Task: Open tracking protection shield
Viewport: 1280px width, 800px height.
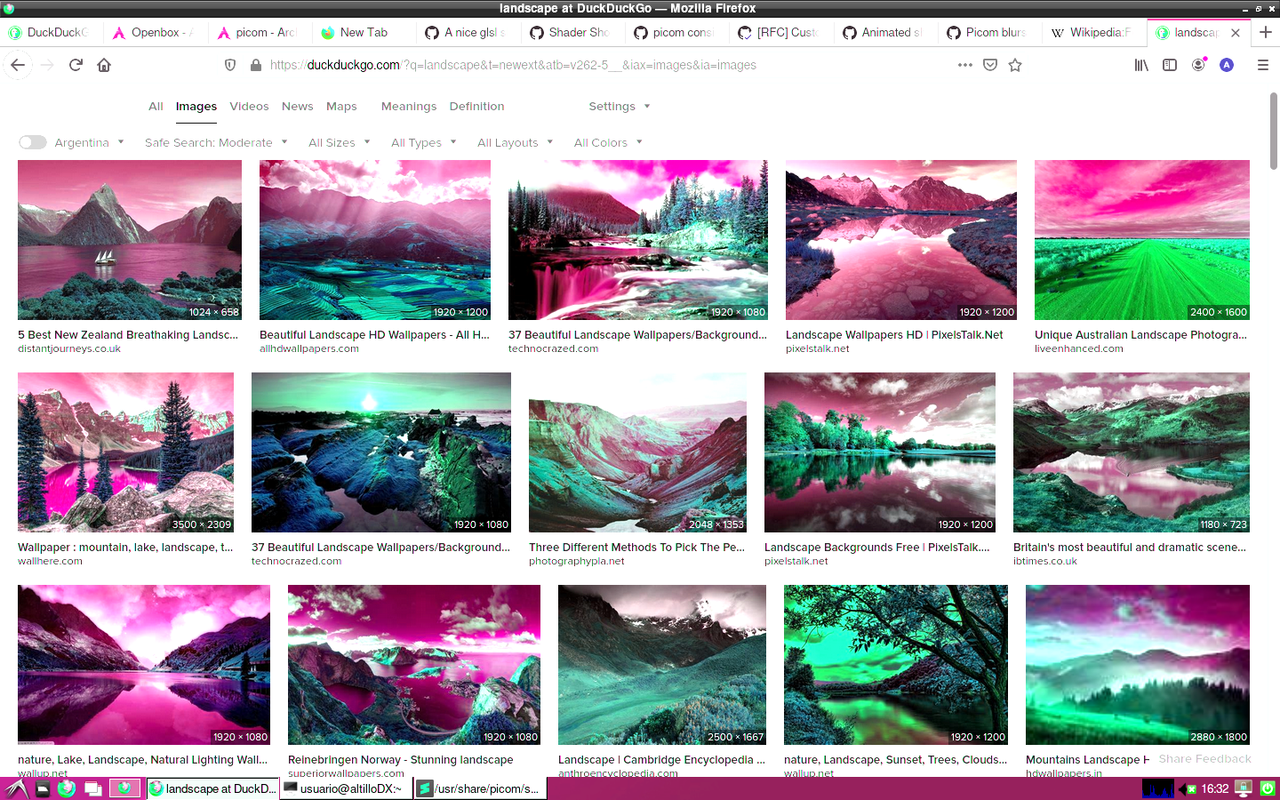Action: [x=230, y=64]
